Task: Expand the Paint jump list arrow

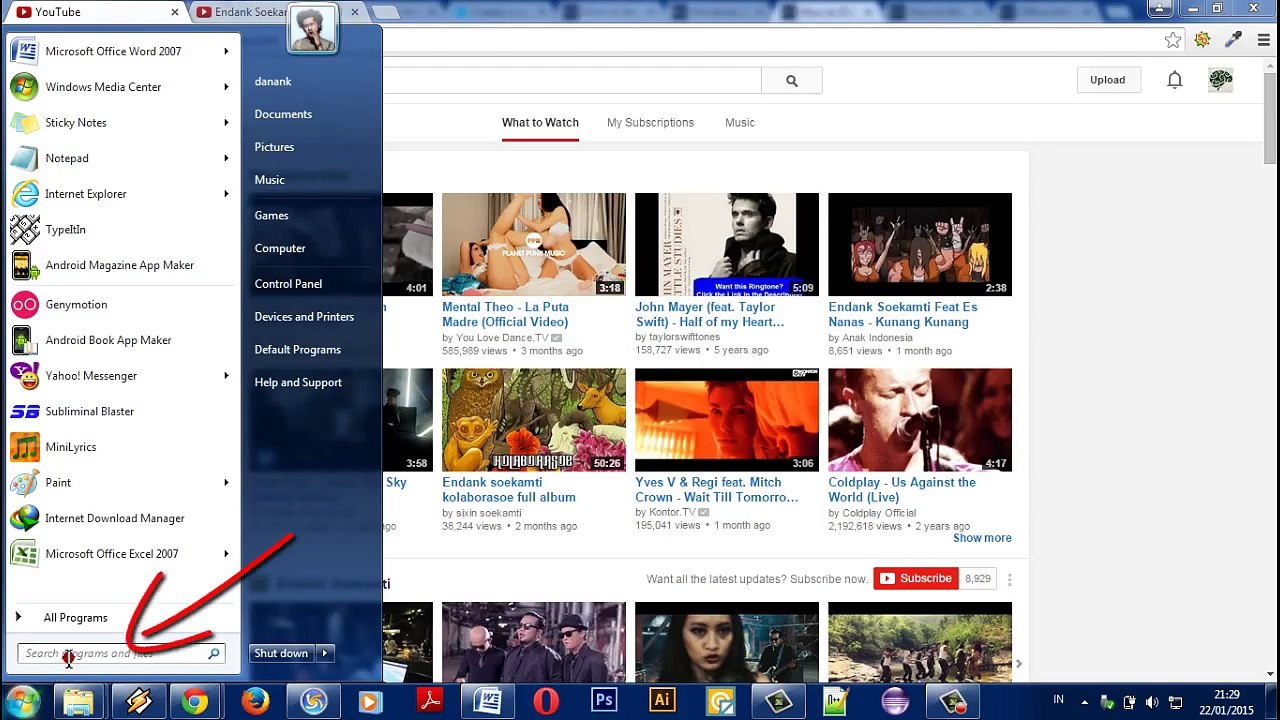Action: [226, 483]
